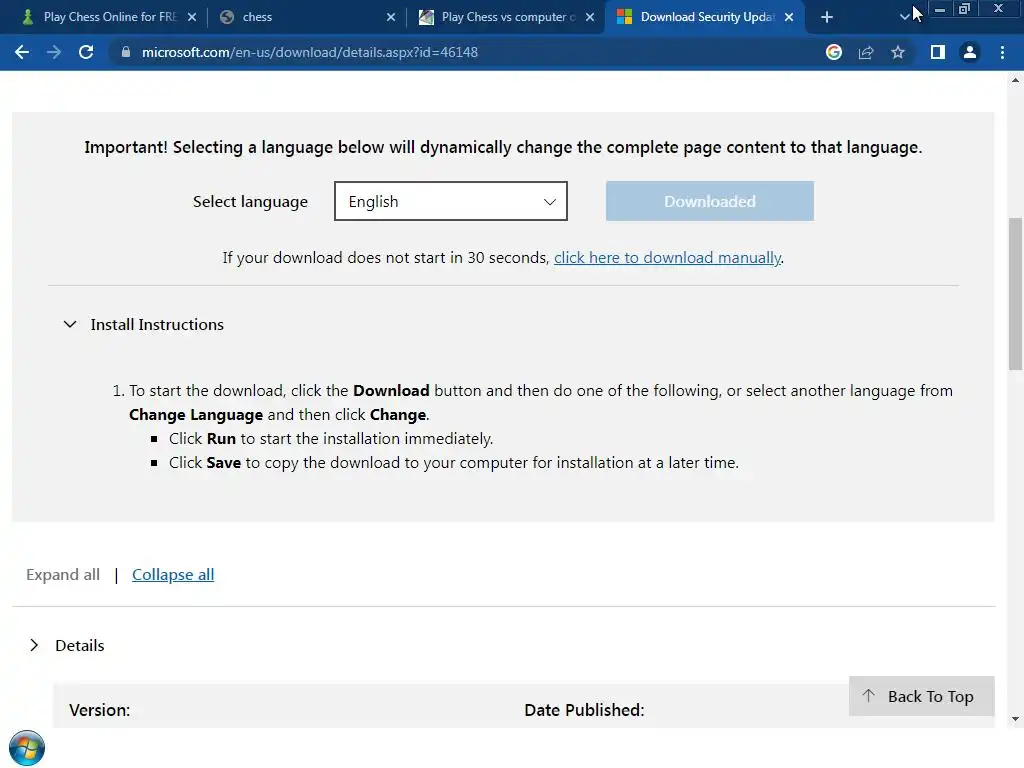1024x768 pixels.
Task: Open Chrome's three-dot menu
Action: pos(1002,52)
